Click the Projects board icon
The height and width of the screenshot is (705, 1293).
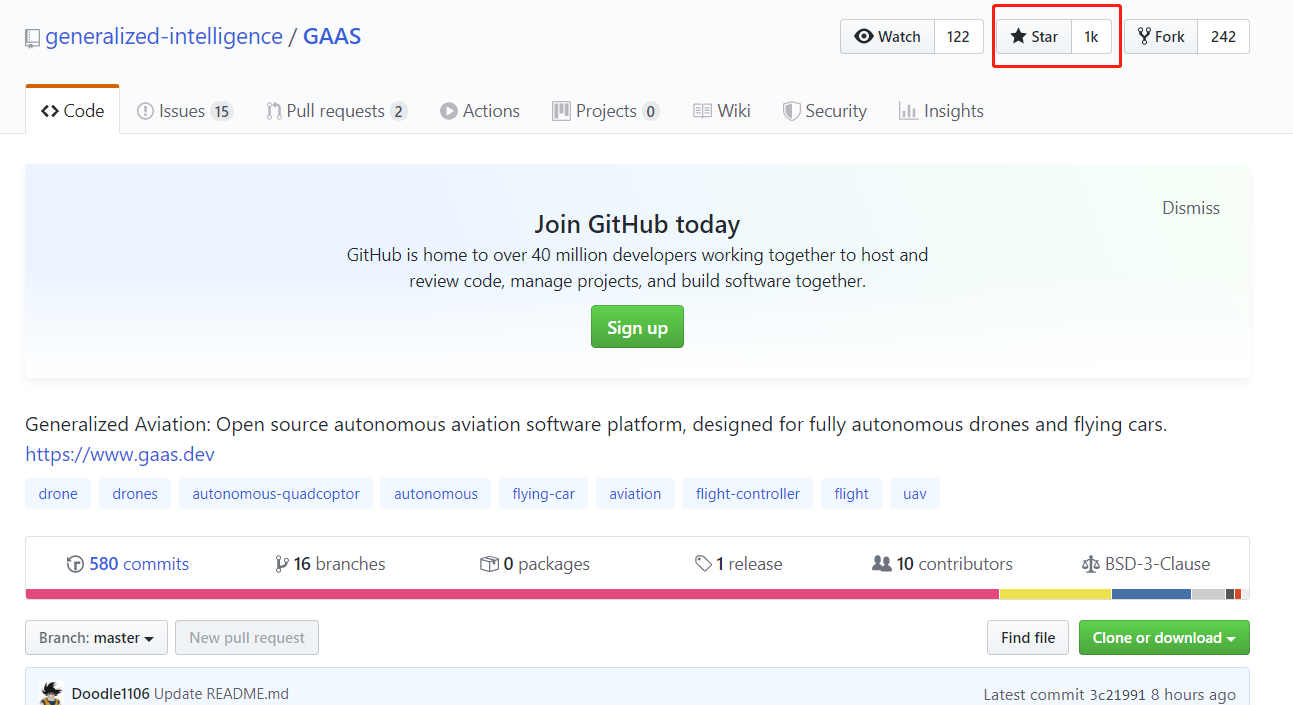tap(560, 111)
